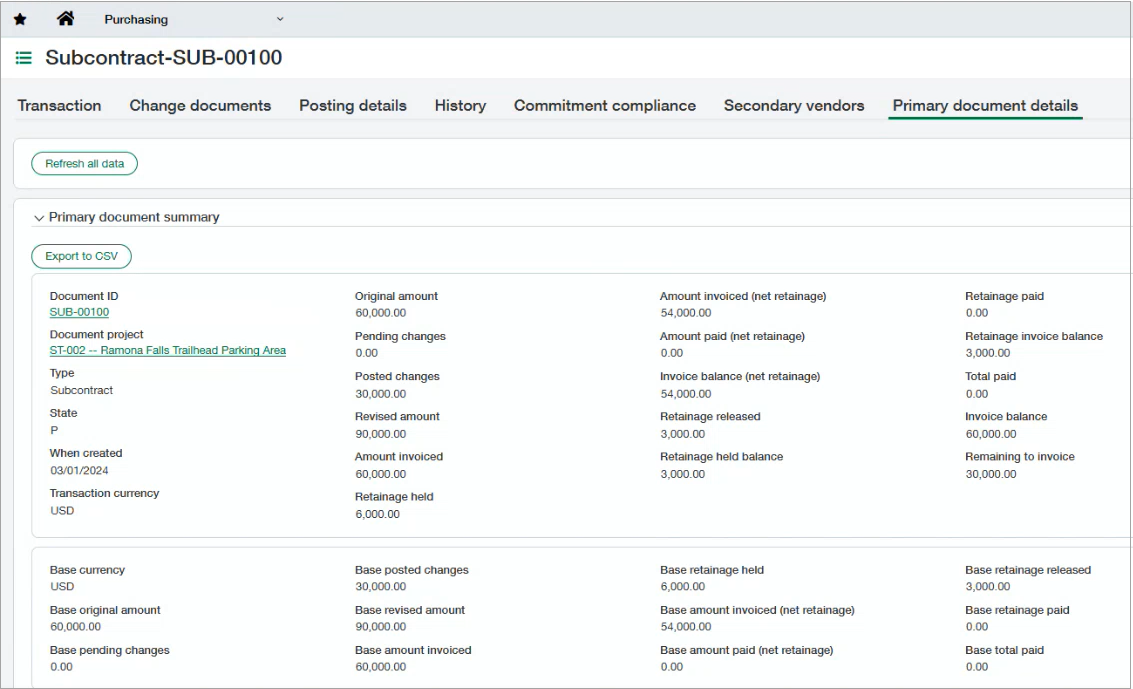View the History tab
This screenshot has height=689, width=1133.
pos(460,105)
